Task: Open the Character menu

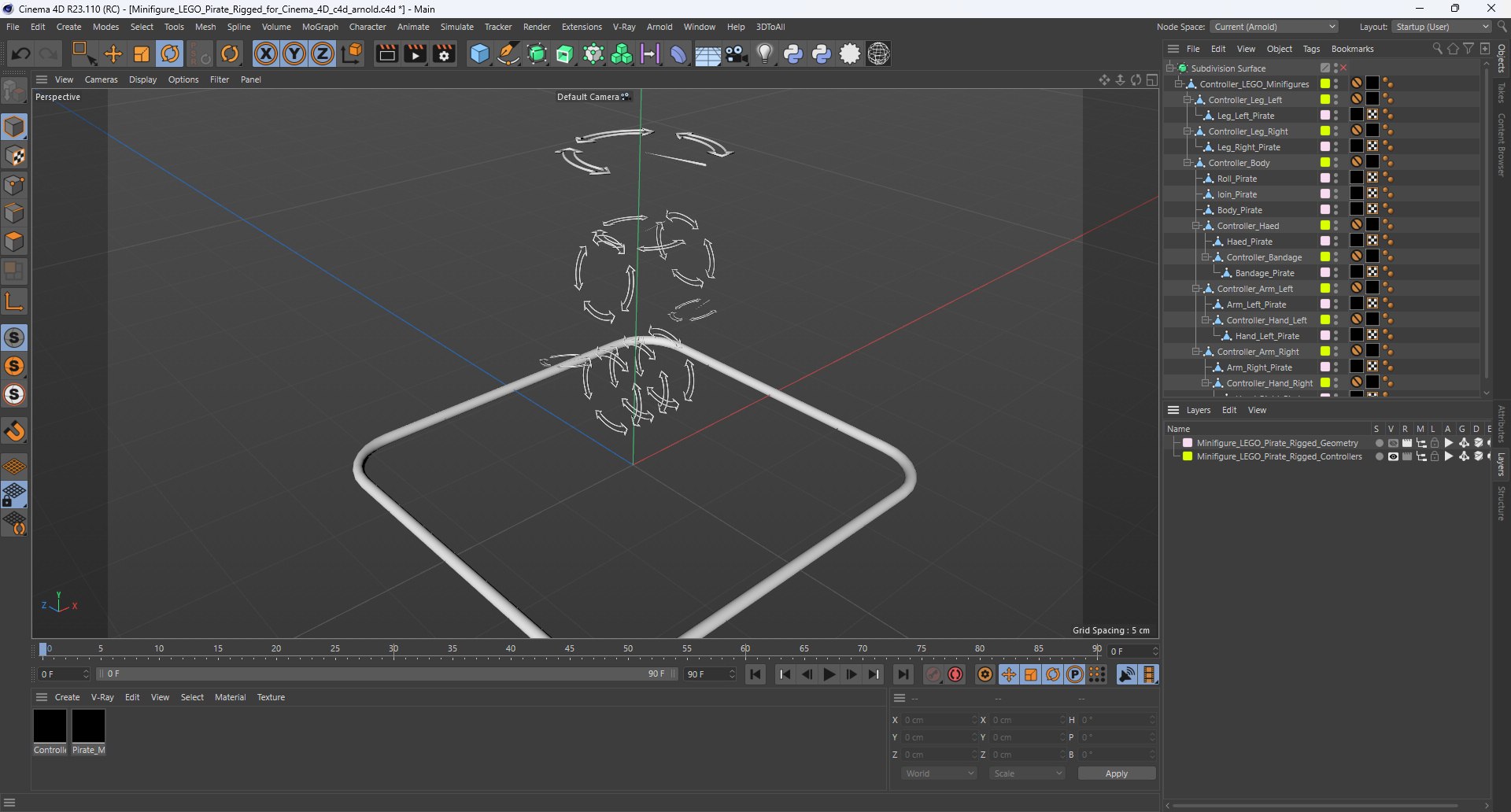Action: (368, 27)
